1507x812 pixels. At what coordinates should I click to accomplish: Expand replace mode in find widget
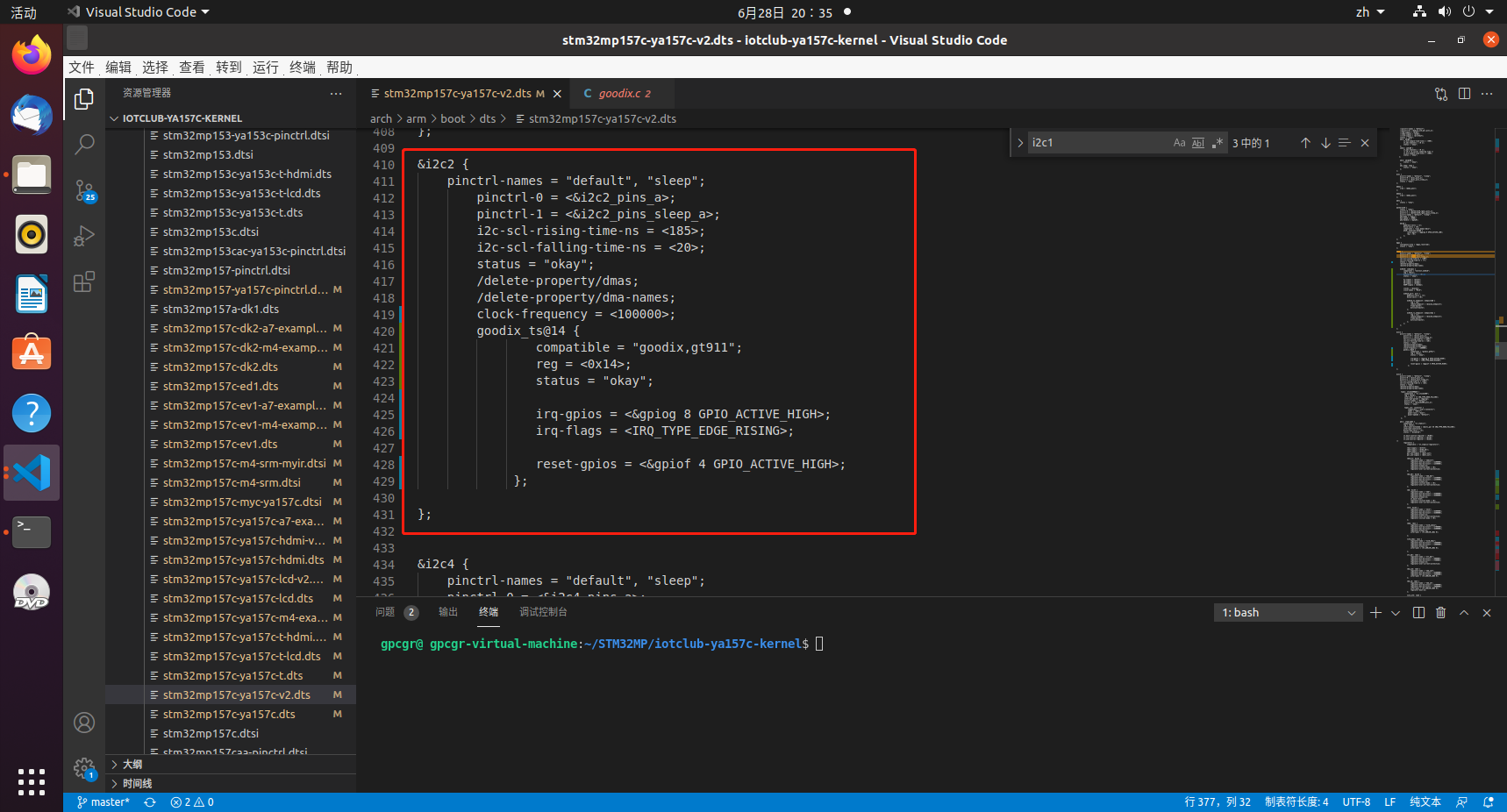(x=1020, y=143)
